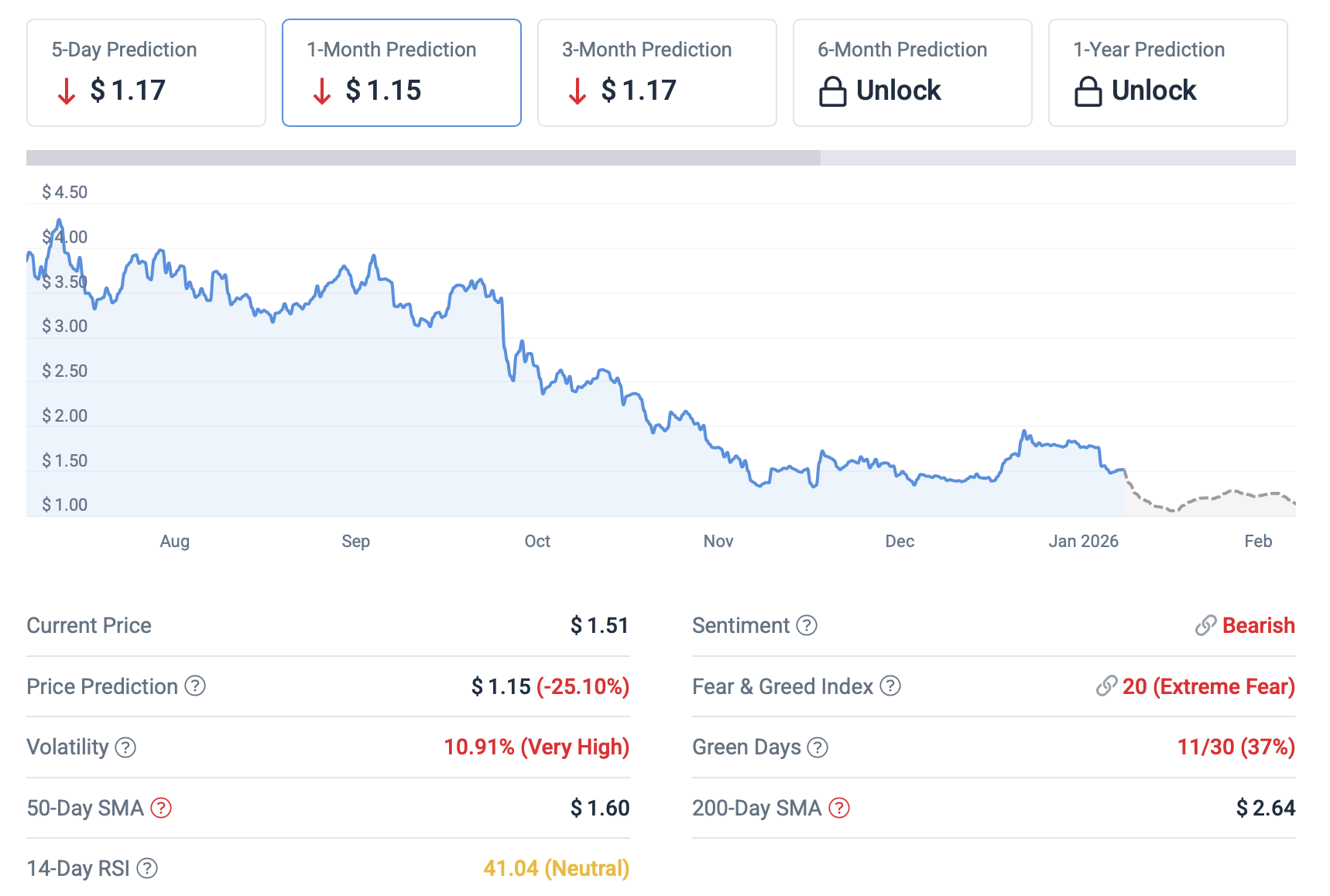This screenshot has height=896, width=1330.
Task: Click the Green Days help icon
Action: click(818, 747)
